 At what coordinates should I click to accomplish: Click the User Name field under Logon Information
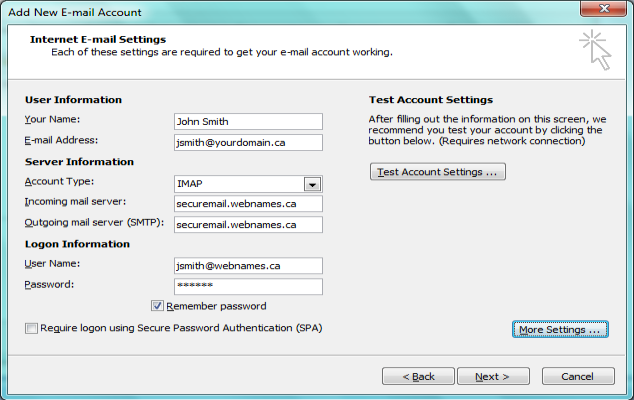pos(248,266)
